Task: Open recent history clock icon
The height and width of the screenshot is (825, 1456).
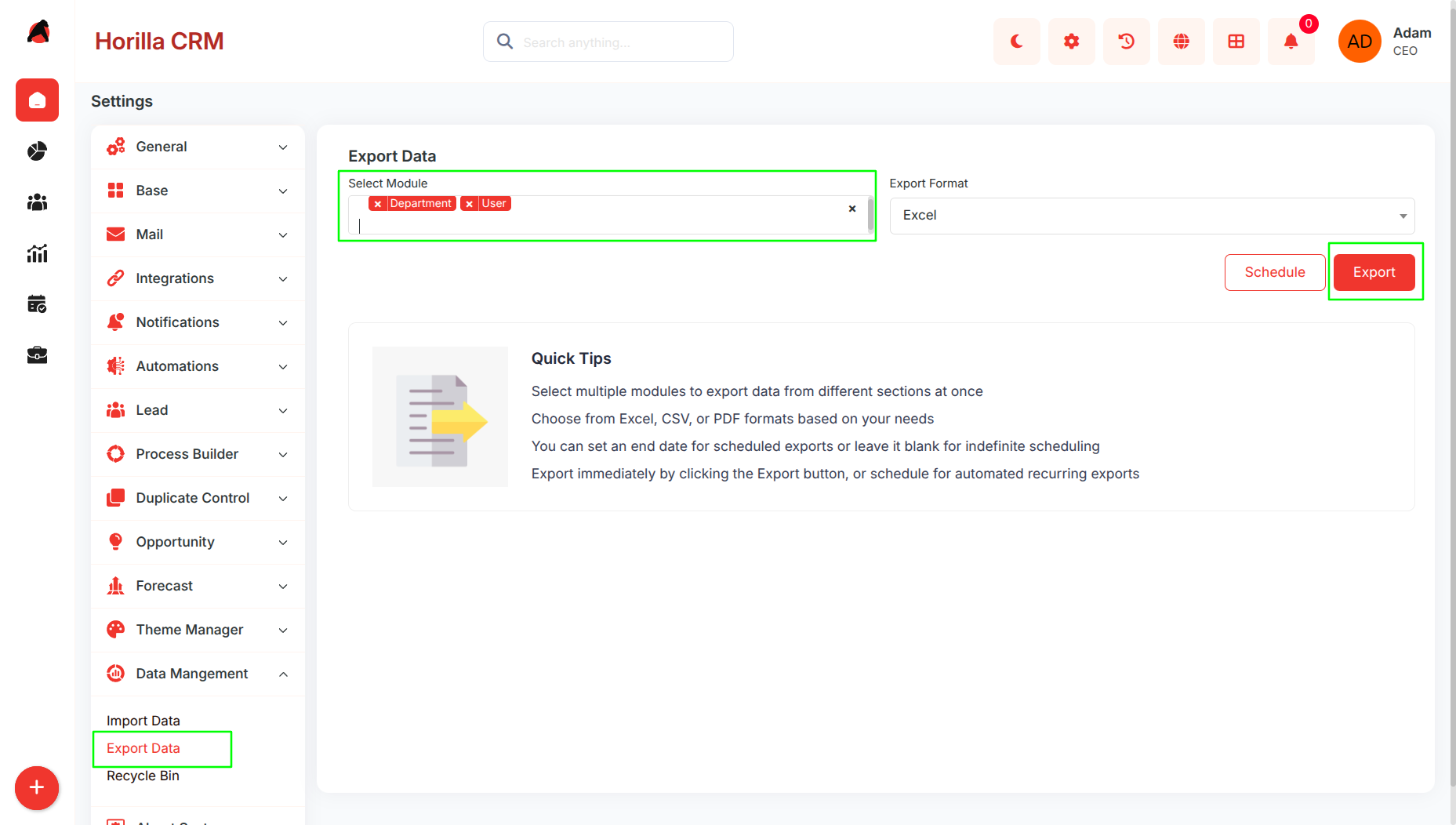Action: [x=1126, y=42]
